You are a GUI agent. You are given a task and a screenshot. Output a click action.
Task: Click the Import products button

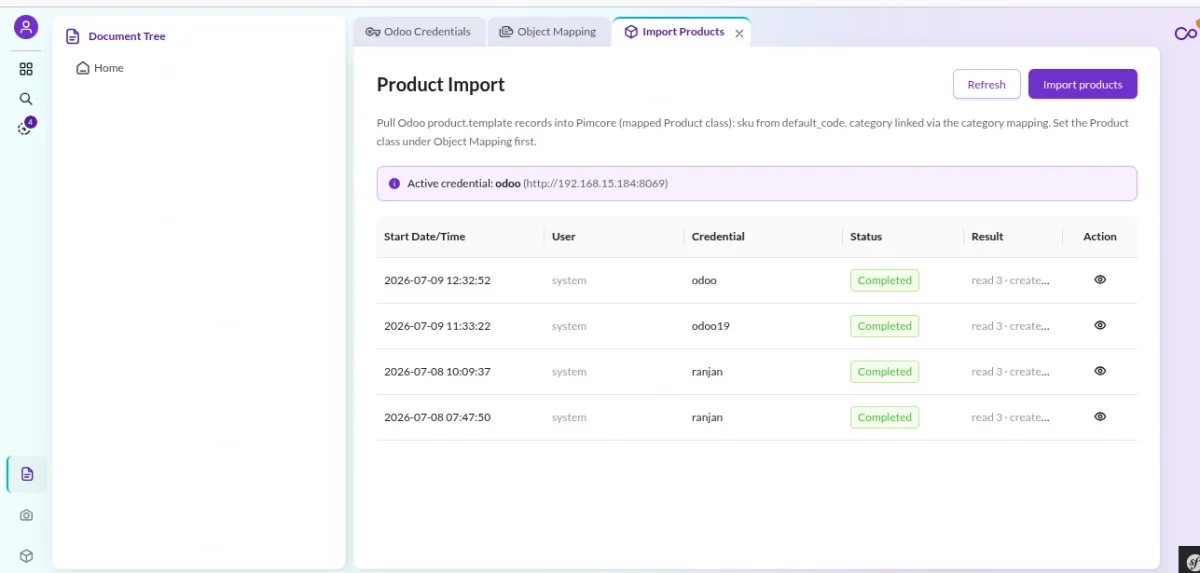pos(1082,85)
